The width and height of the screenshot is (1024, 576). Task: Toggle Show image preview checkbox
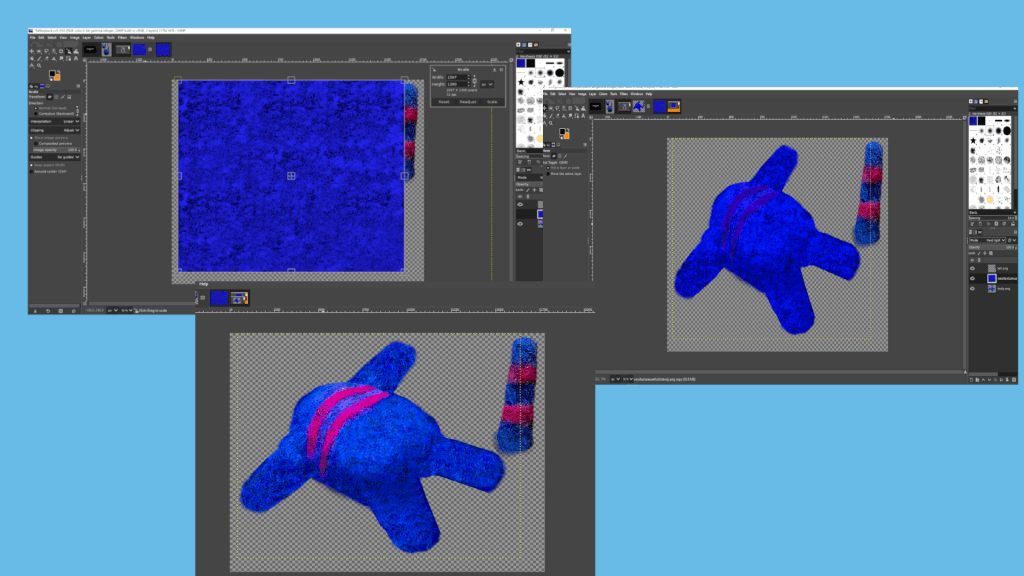[31, 138]
